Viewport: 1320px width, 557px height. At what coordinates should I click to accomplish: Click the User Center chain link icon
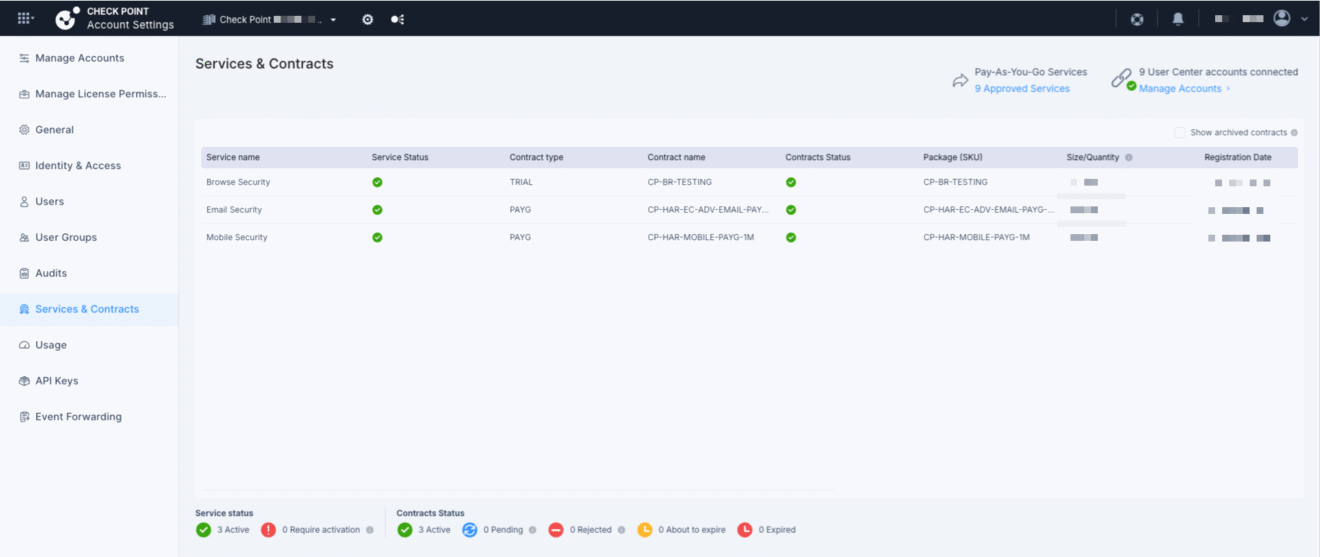click(1121, 78)
